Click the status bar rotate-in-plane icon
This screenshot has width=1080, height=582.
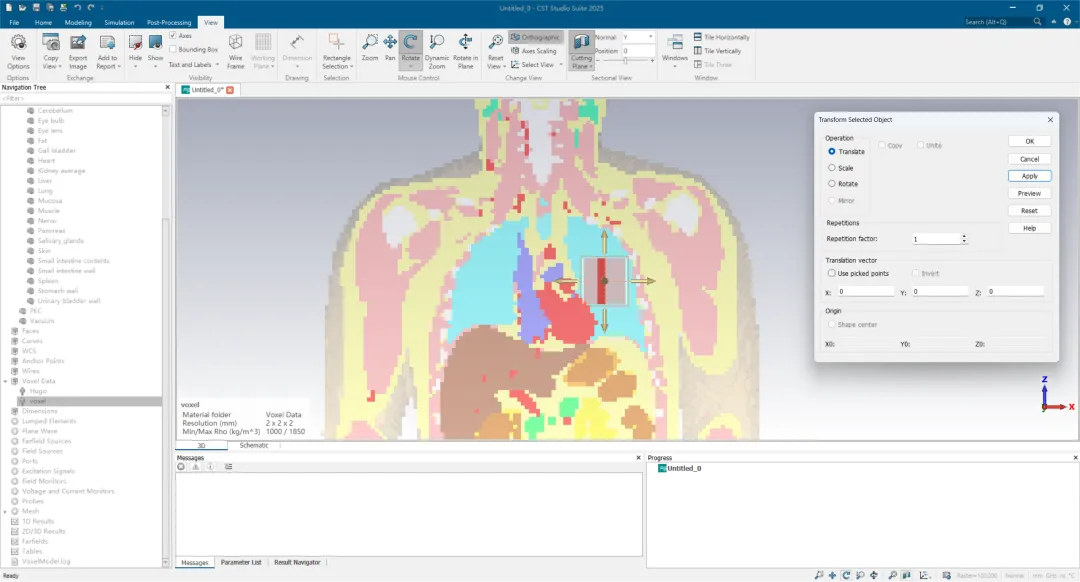click(874, 575)
